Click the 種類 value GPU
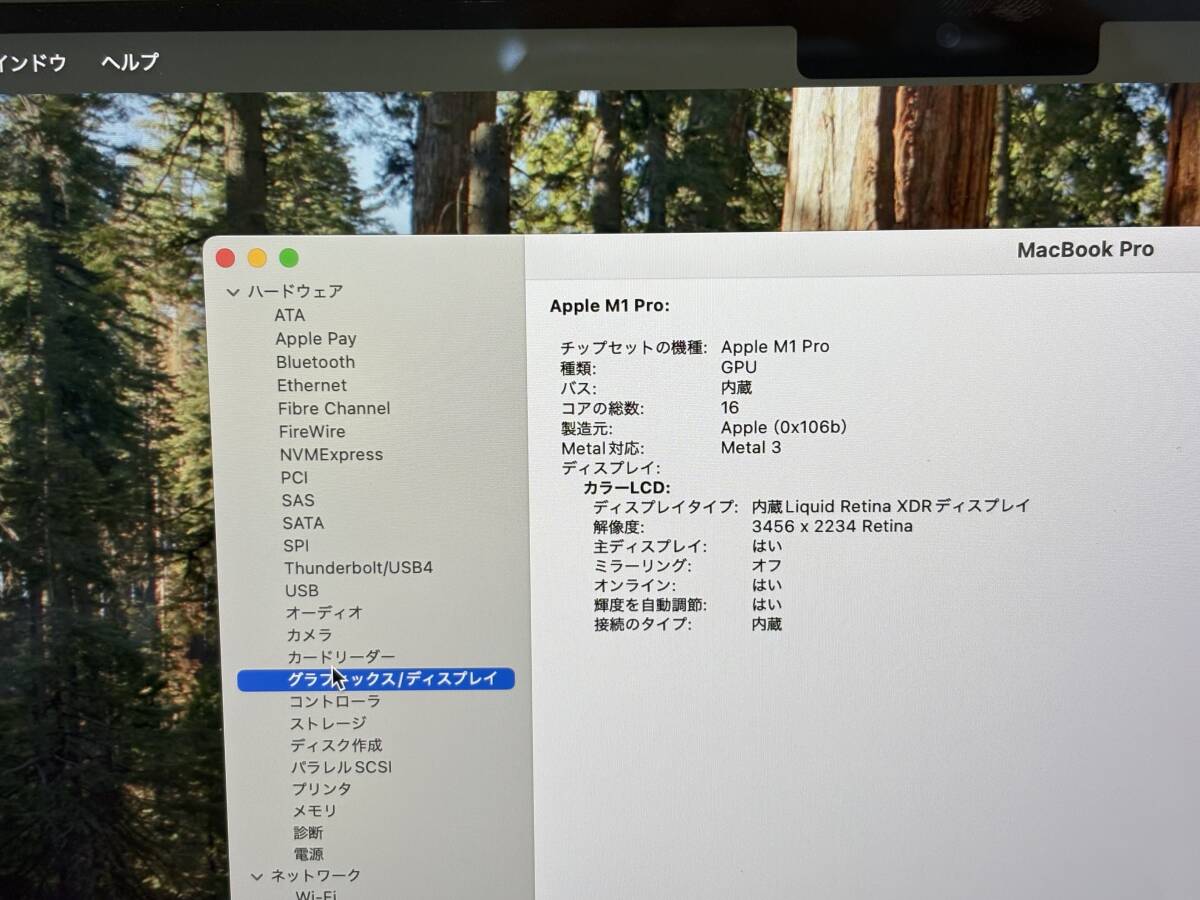Screen dimensions: 1200x900 (739, 367)
